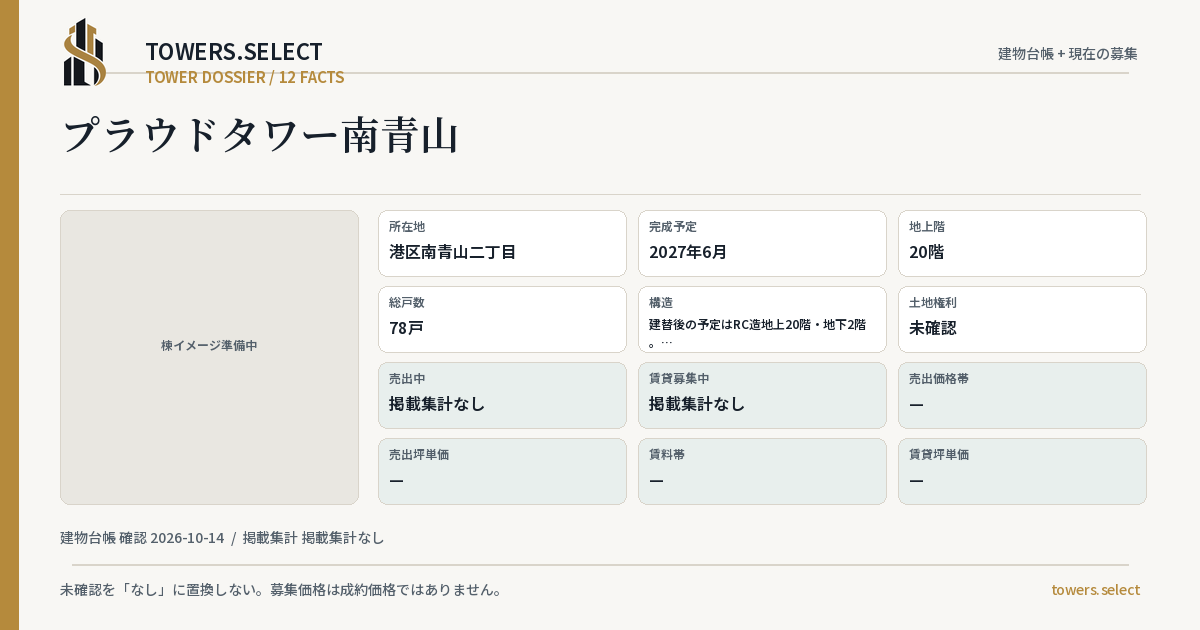The height and width of the screenshot is (630, 1200).
Task: Open the towers.select footer link
Action: click(x=1095, y=590)
